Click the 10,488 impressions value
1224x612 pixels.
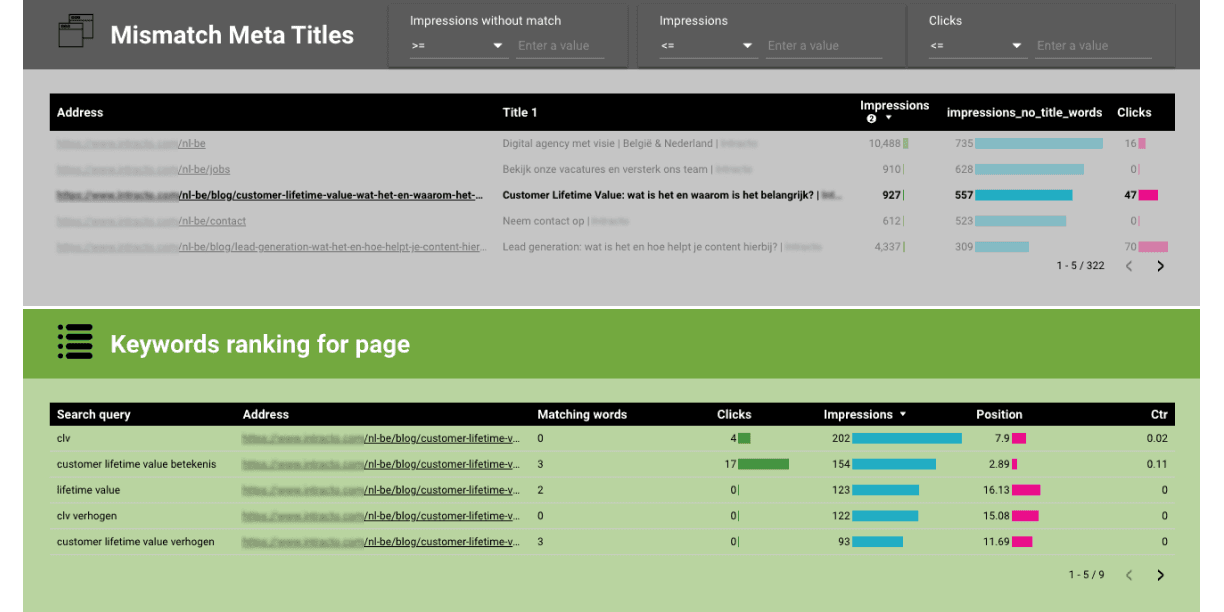(x=884, y=144)
